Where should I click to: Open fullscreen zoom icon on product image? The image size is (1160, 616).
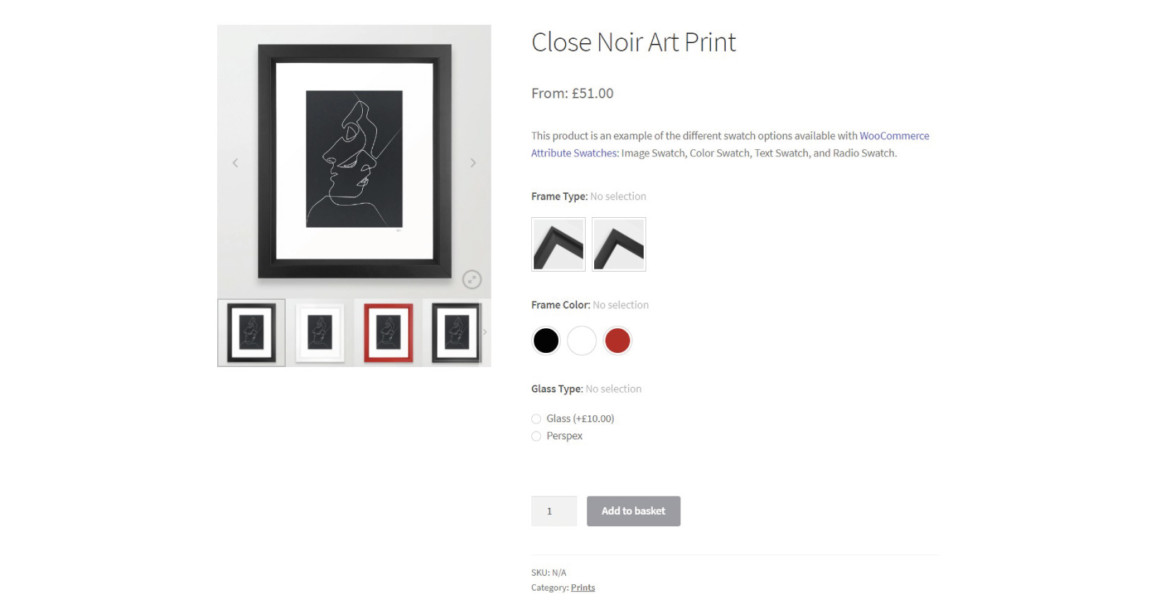[472, 279]
